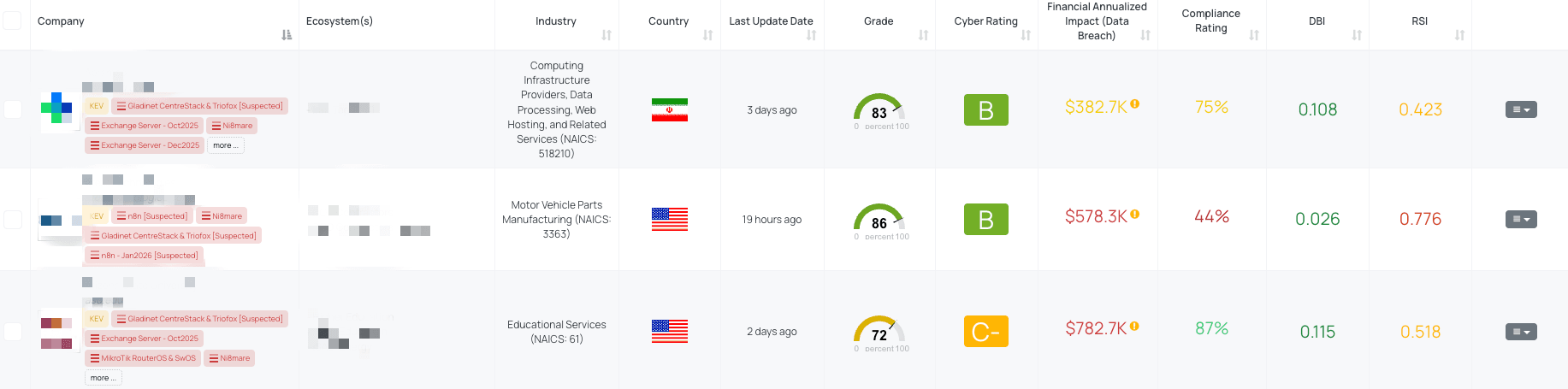The image size is (1568, 389).
Task: Click info icon beside $382.7K
Action: coord(1135,104)
